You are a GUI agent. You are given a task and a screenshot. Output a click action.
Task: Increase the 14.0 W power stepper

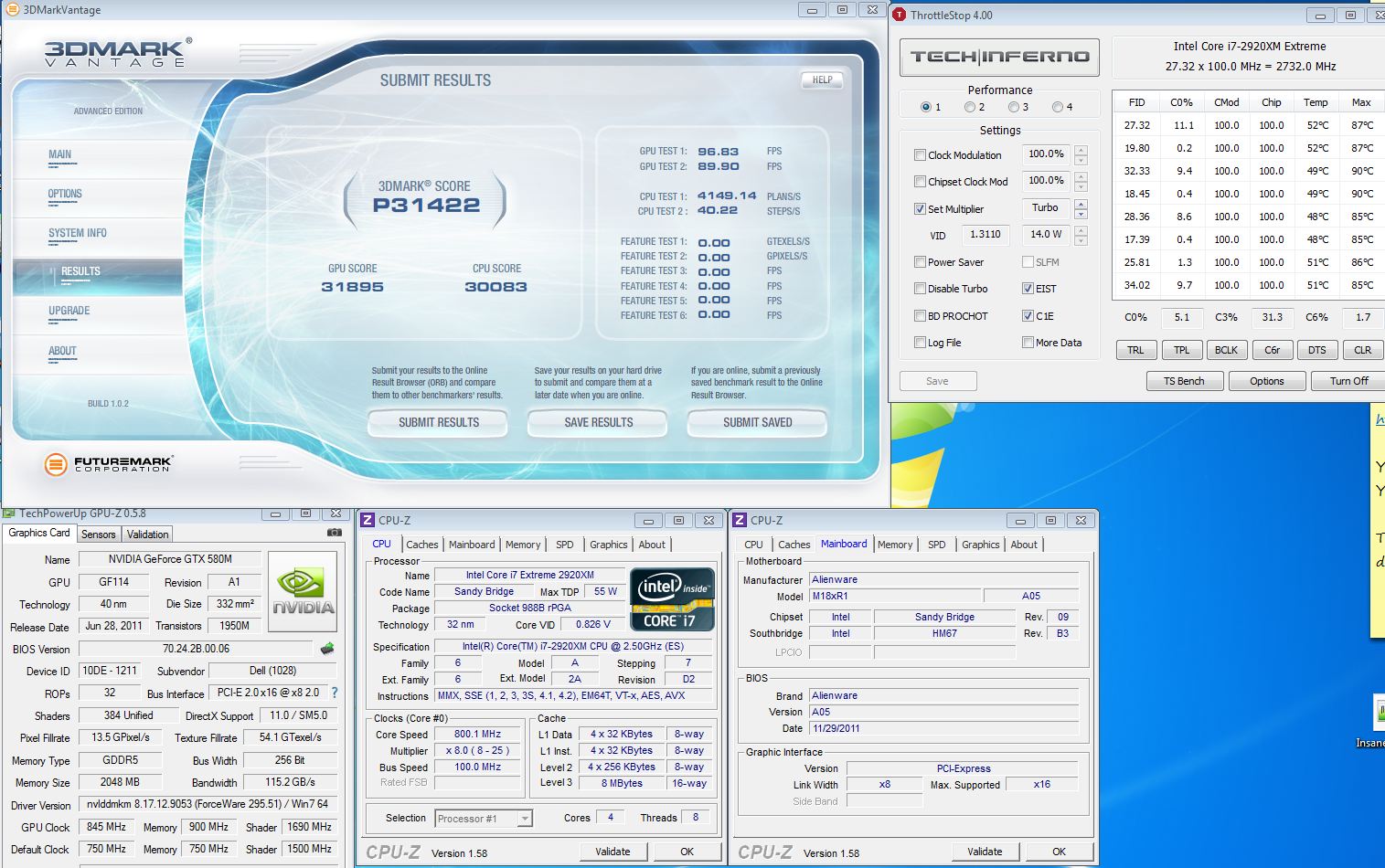click(1081, 230)
